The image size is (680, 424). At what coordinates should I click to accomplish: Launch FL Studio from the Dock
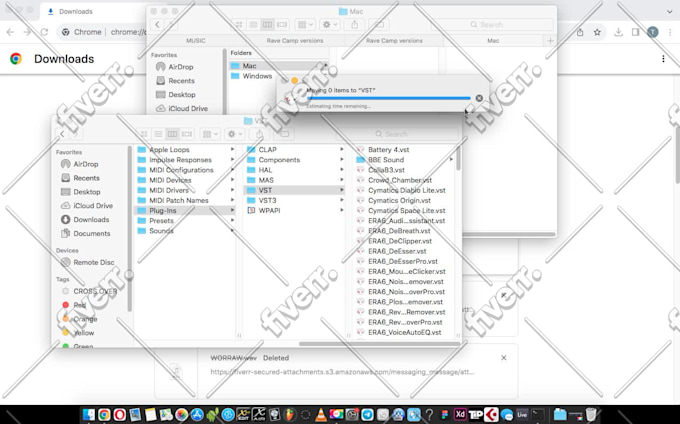[x=290, y=414]
